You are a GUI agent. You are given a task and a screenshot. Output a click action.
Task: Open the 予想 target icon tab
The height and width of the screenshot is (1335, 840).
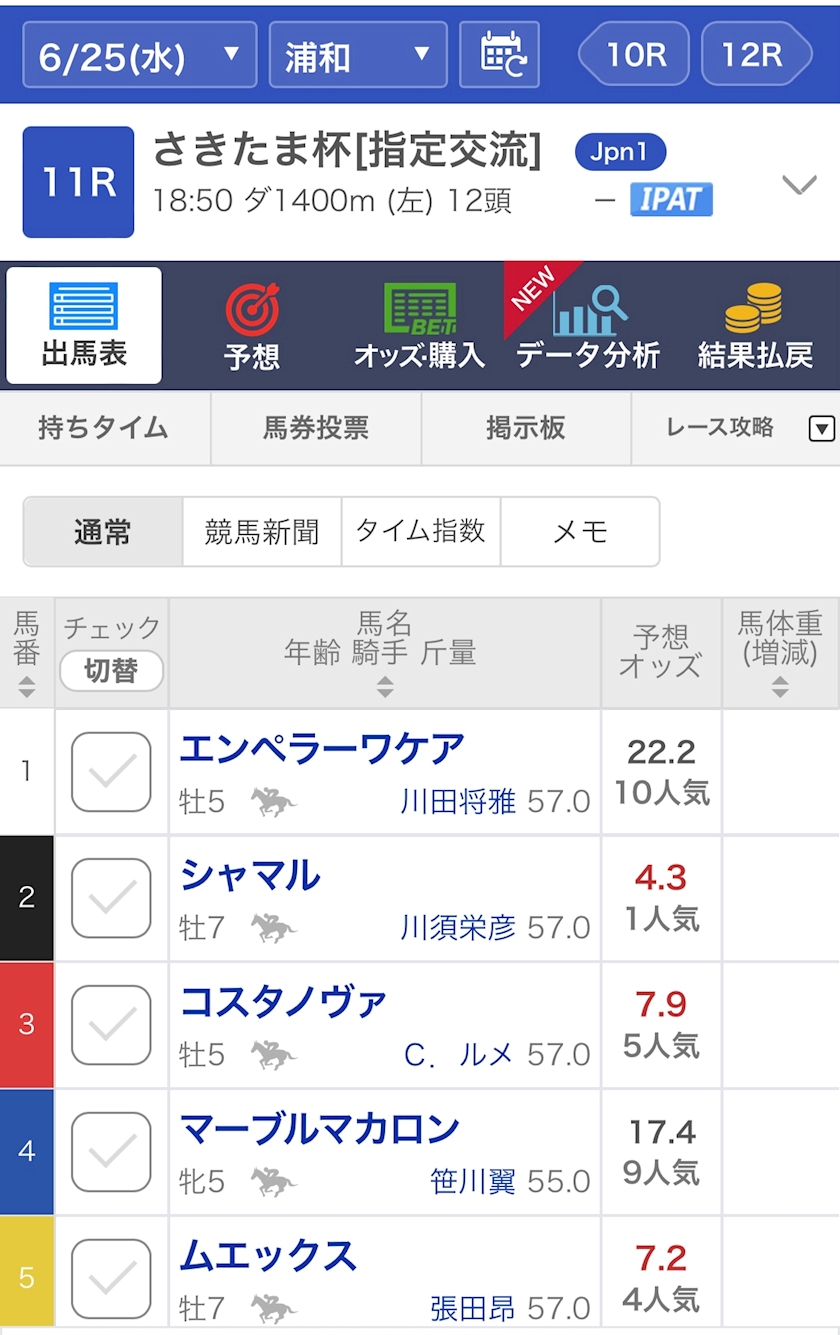252,309
